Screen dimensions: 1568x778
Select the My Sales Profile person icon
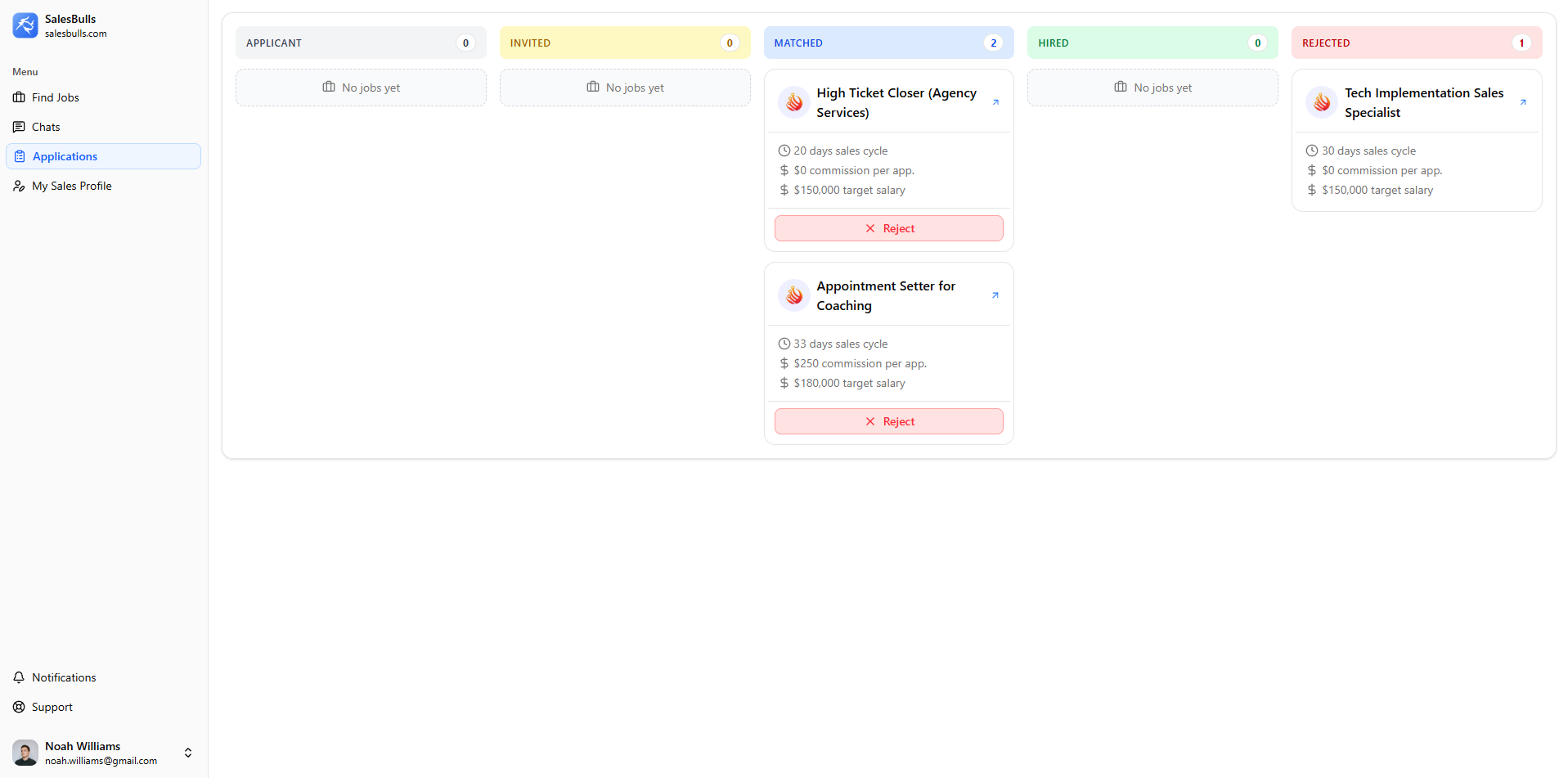click(x=19, y=186)
